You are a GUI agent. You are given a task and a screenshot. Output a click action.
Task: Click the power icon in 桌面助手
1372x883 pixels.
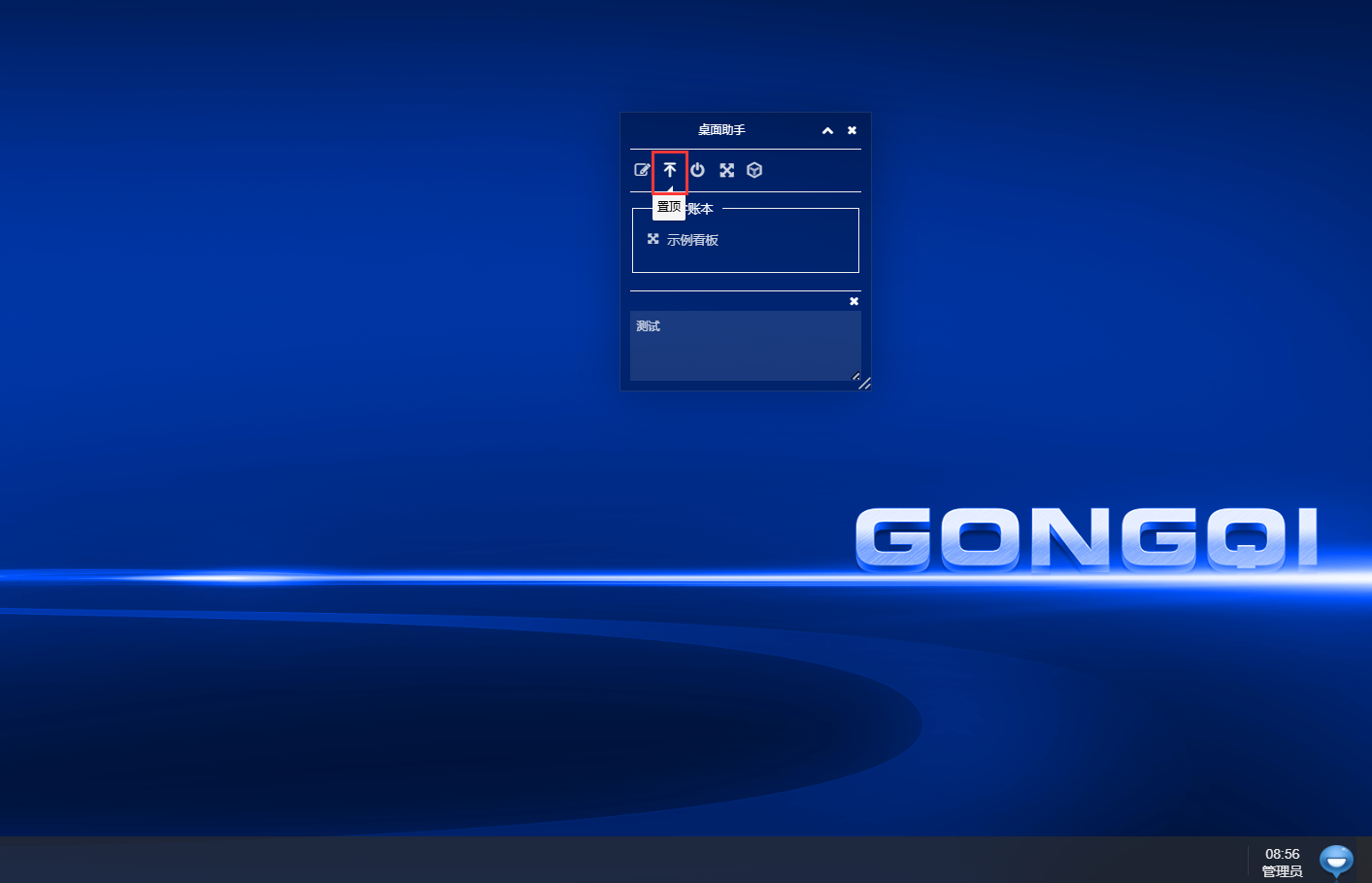(x=697, y=170)
